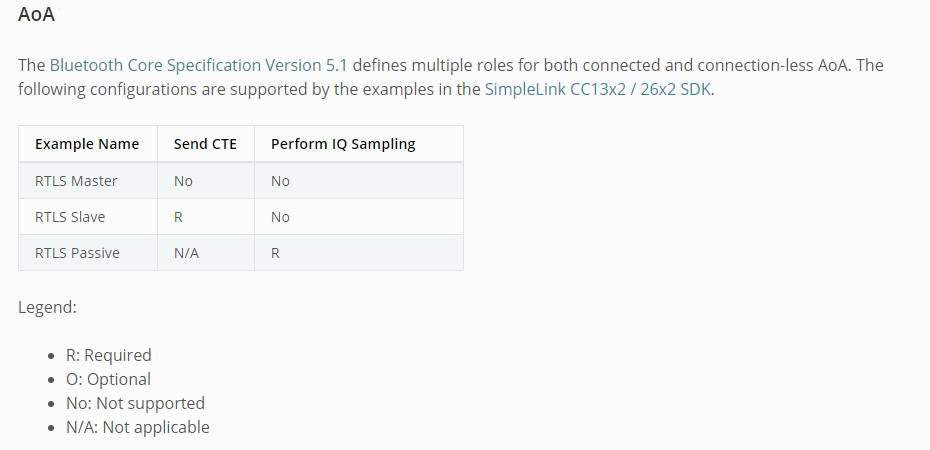
Task: Click the Send CTE value for RTLS Master
Action: pyautogui.click(x=183, y=181)
